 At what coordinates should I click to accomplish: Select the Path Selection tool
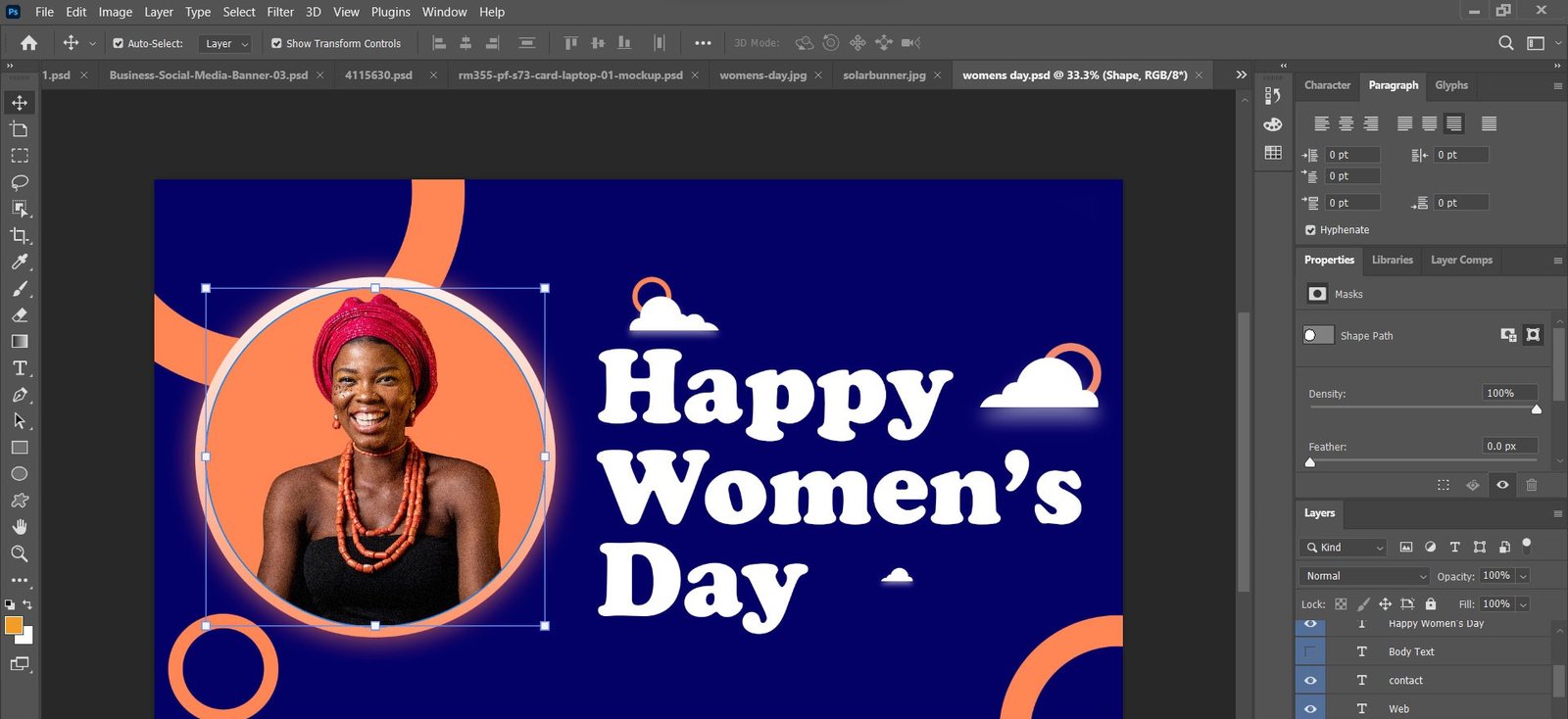(x=20, y=421)
